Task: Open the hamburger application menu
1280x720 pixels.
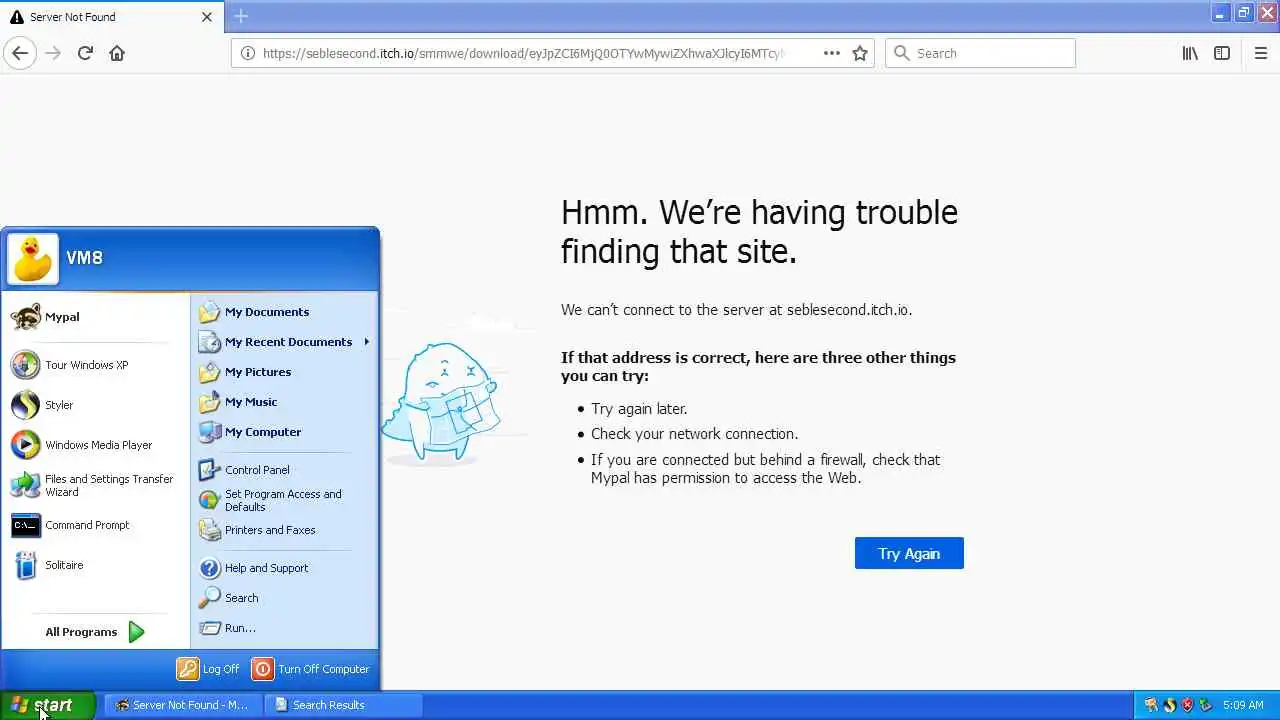Action: 1260,53
